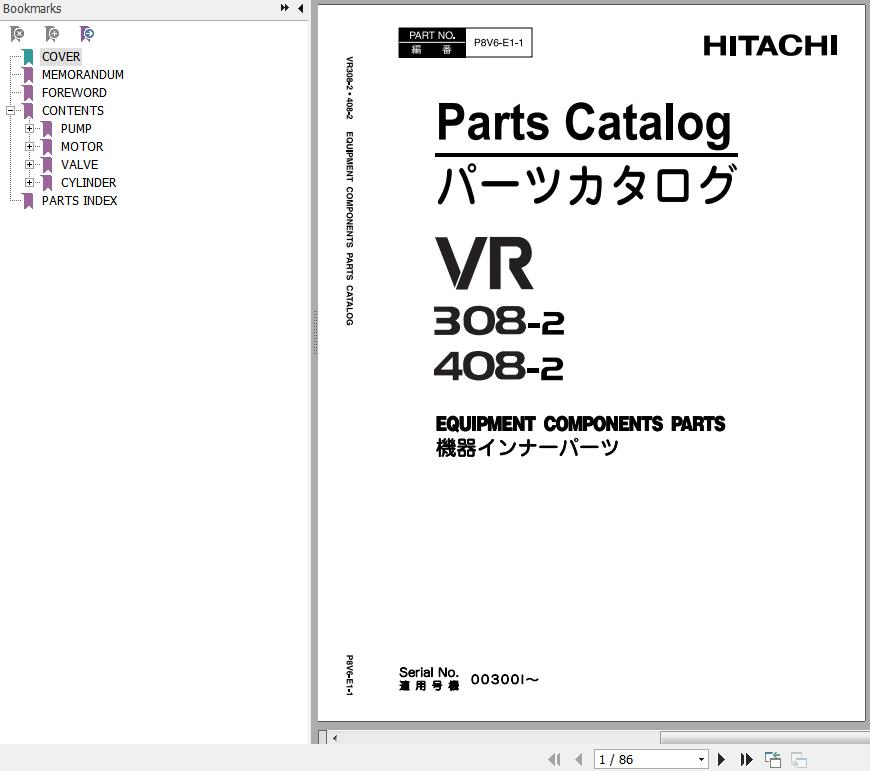Click the MEMORANDUM bookmark ribbon icon
The height and width of the screenshot is (771, 870).
28,75
